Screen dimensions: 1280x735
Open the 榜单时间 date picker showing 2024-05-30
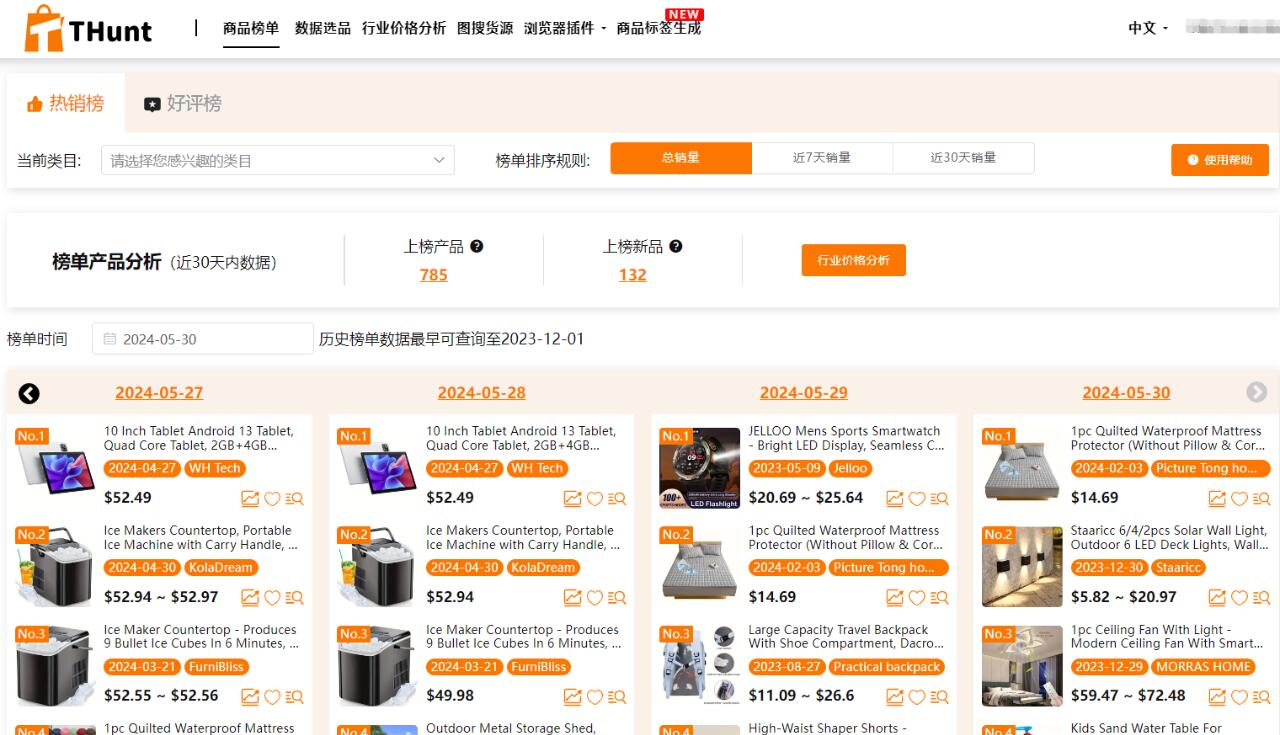click(203, 339)
